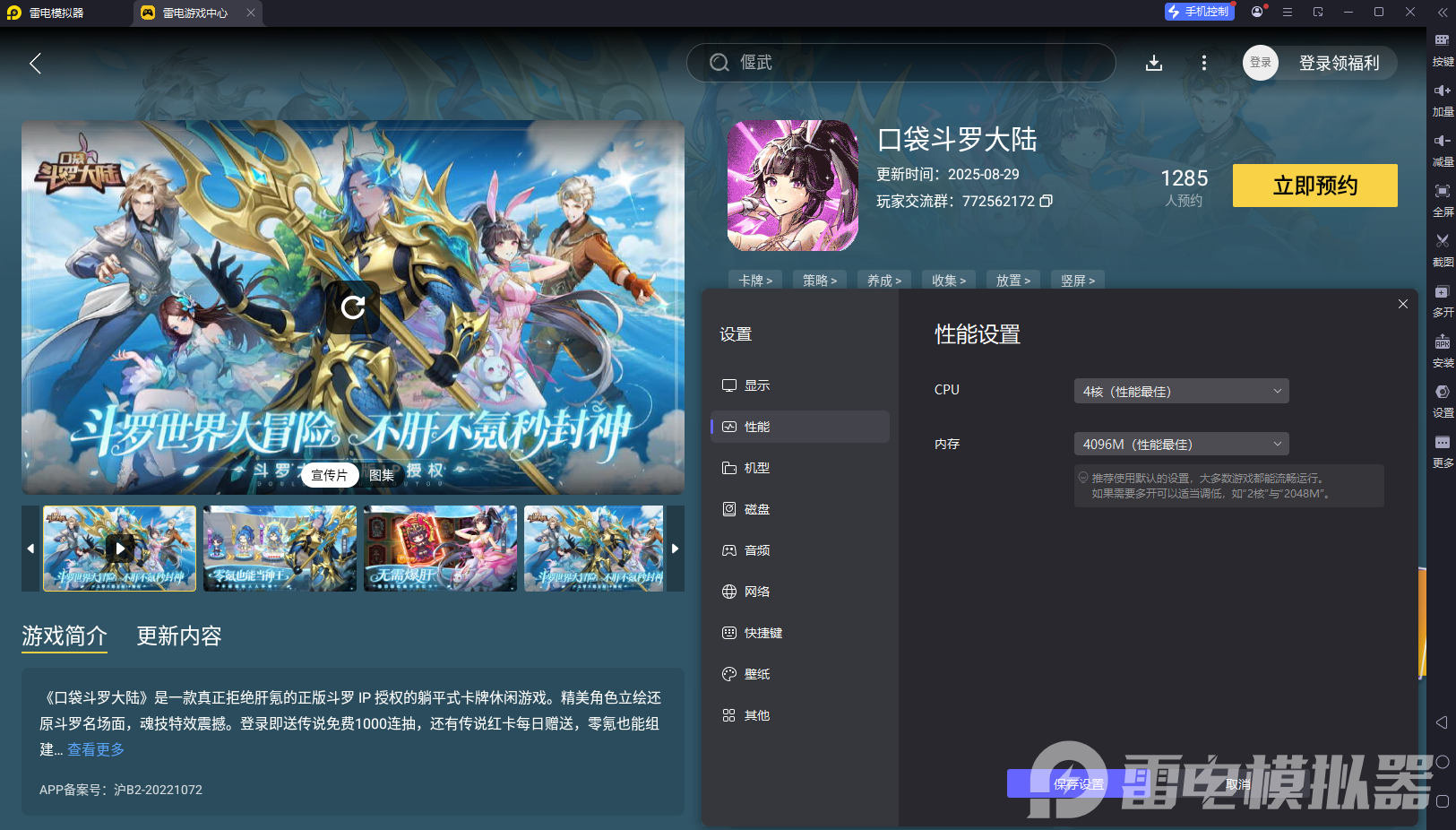Viewport: 1456px width, 830px height.
Task: Open the three-dot more options menu
Action: click(x=1203, y=63)
